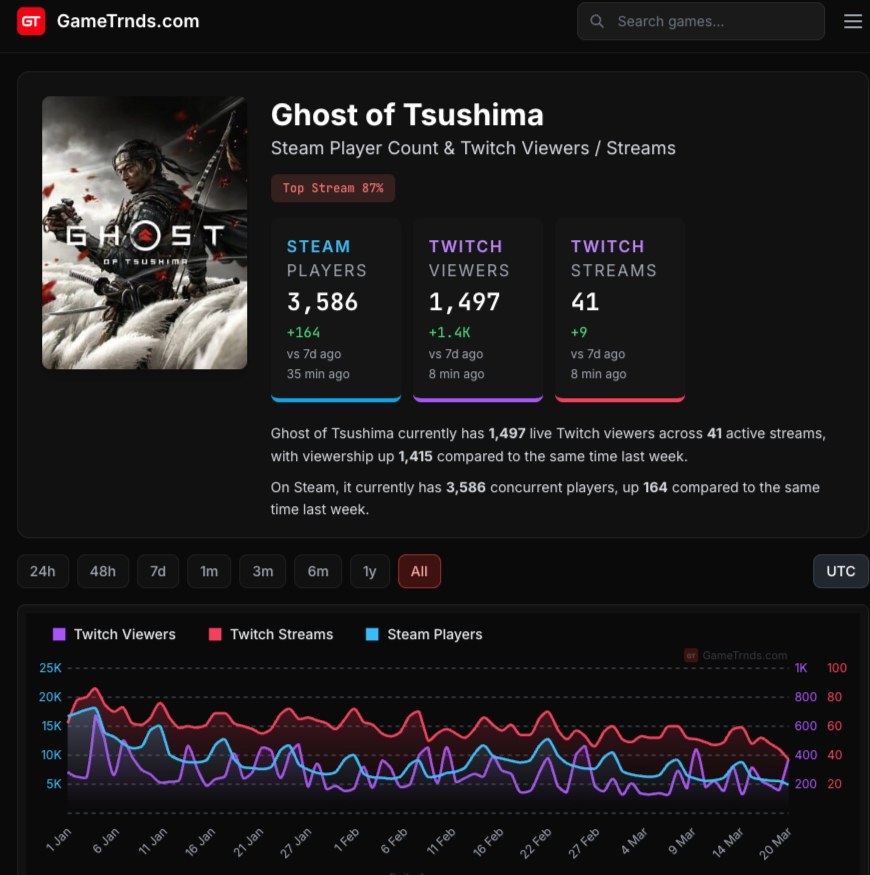870x875 pixels.
Task: Toggle the UTC timezone button
Action: (840, 571)
